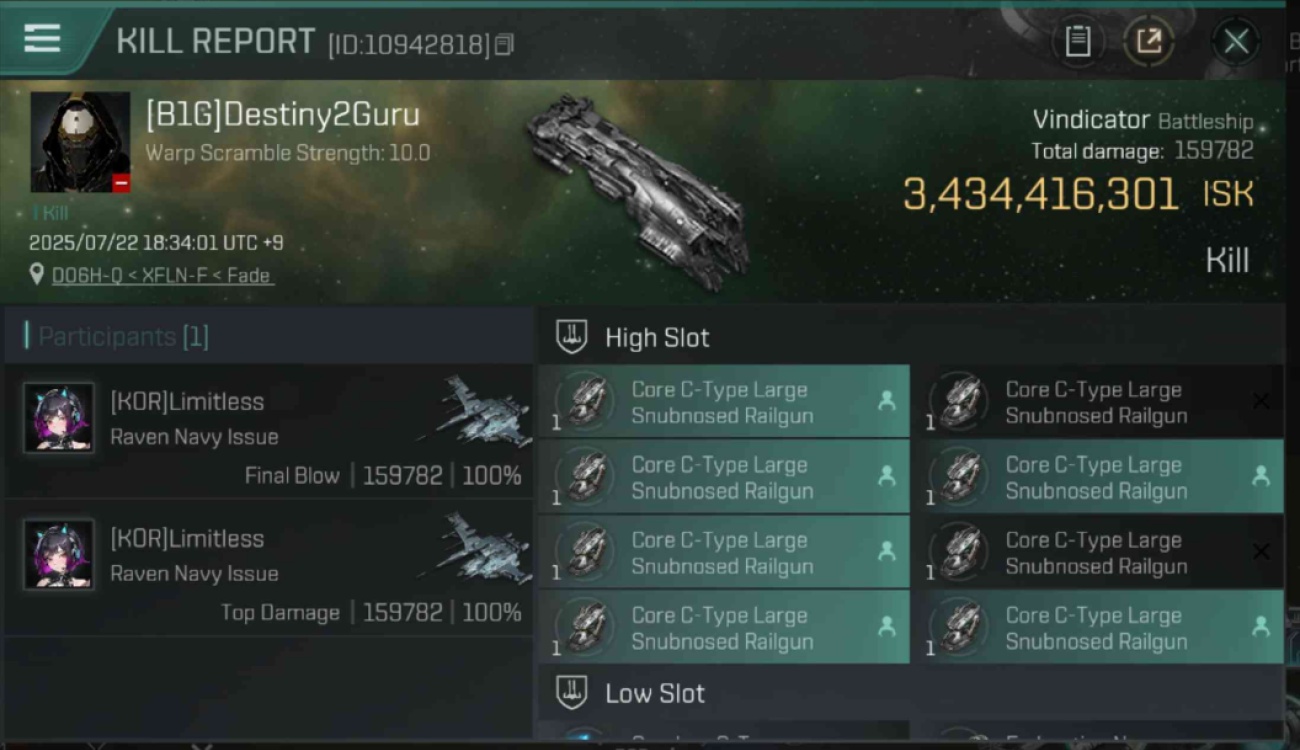
Task: Select the first Core C-Type Large Snubnosed Railgun
Action: [x=724, y=401]
